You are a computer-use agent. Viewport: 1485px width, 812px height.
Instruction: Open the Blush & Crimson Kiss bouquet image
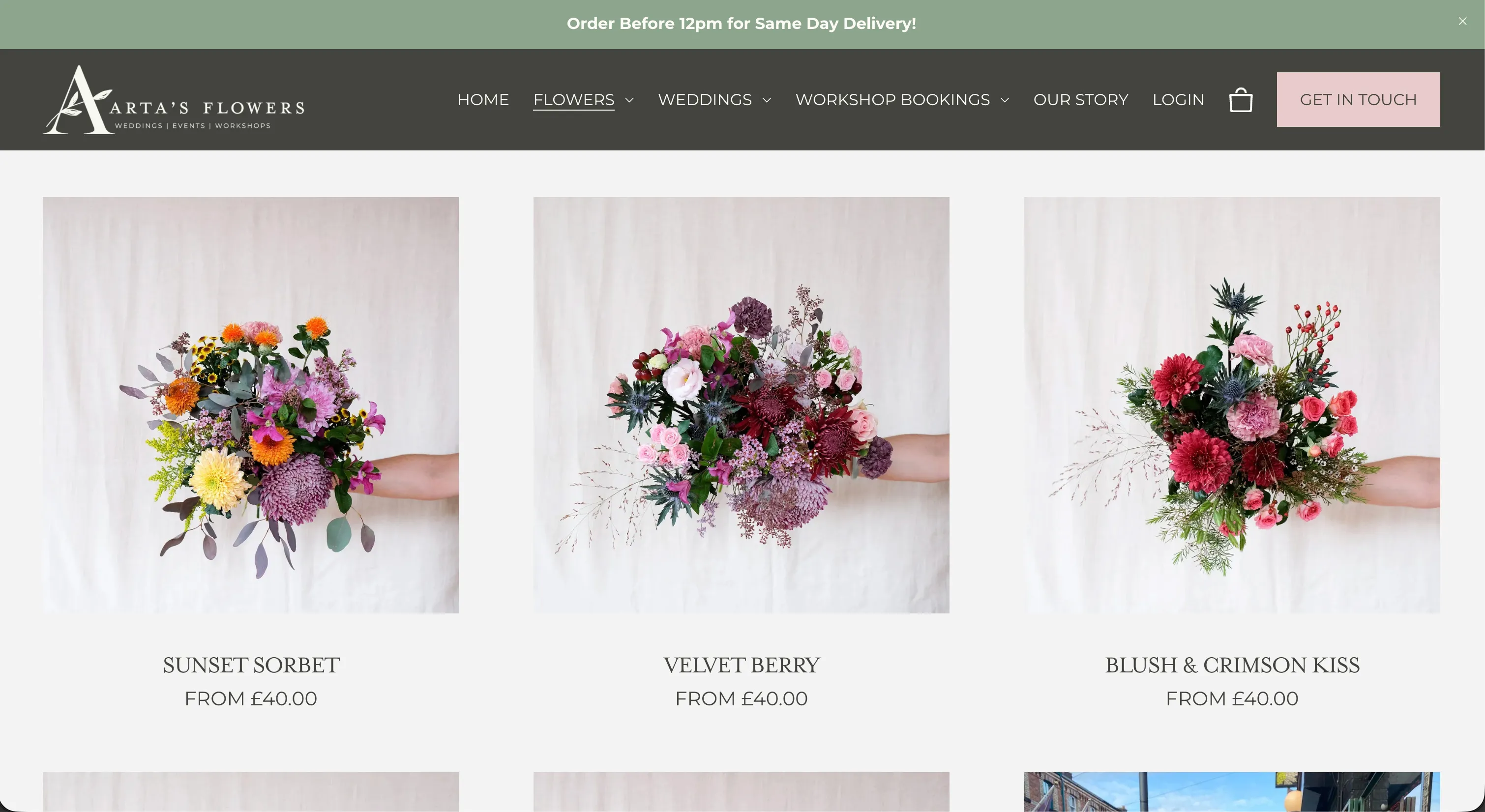(x=1232, y=405)
